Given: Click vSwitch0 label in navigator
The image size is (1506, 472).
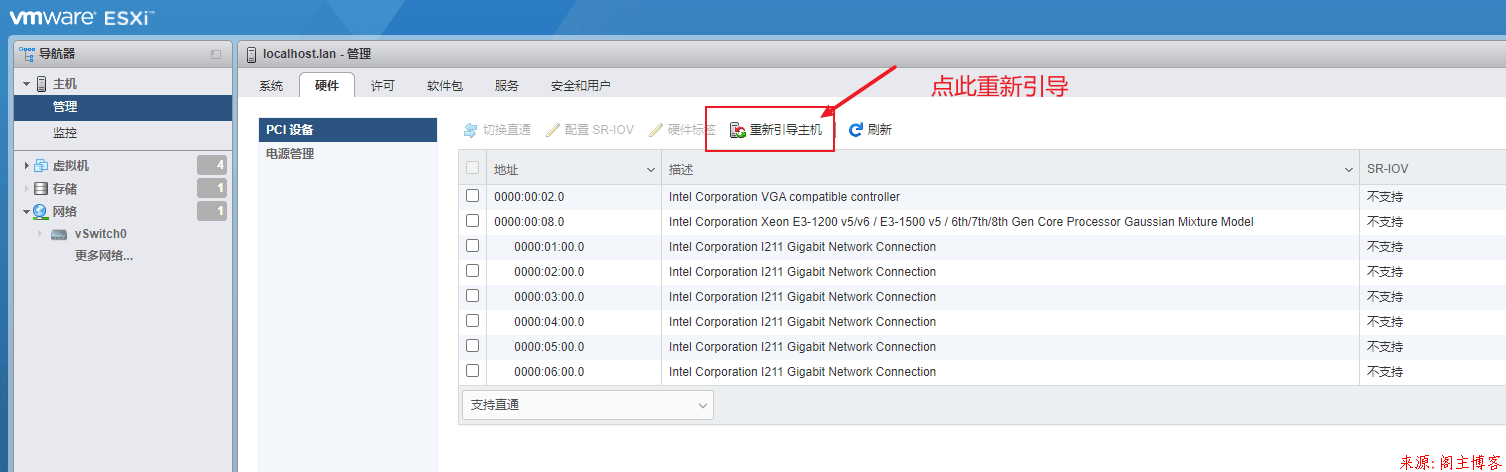Looking at the screenshot, I should (101, 234).
